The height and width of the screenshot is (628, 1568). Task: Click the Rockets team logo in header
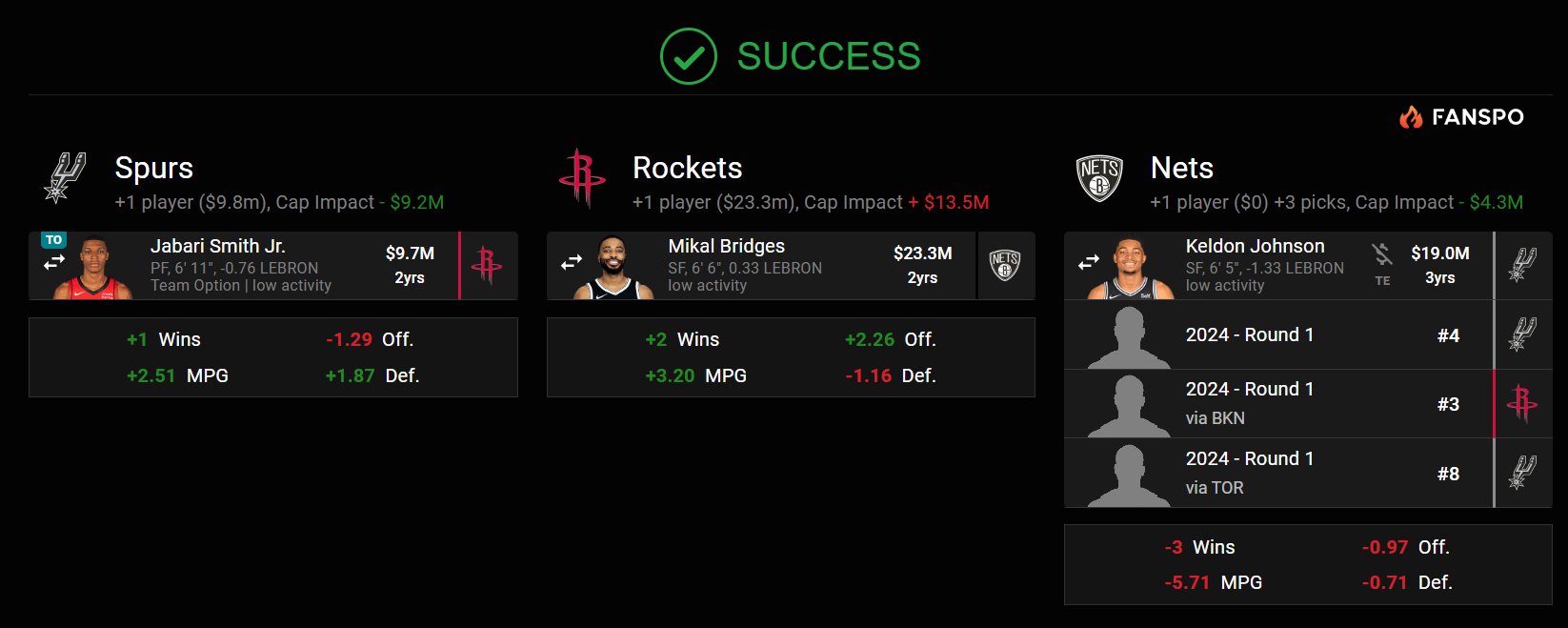[x=582, y=177]
